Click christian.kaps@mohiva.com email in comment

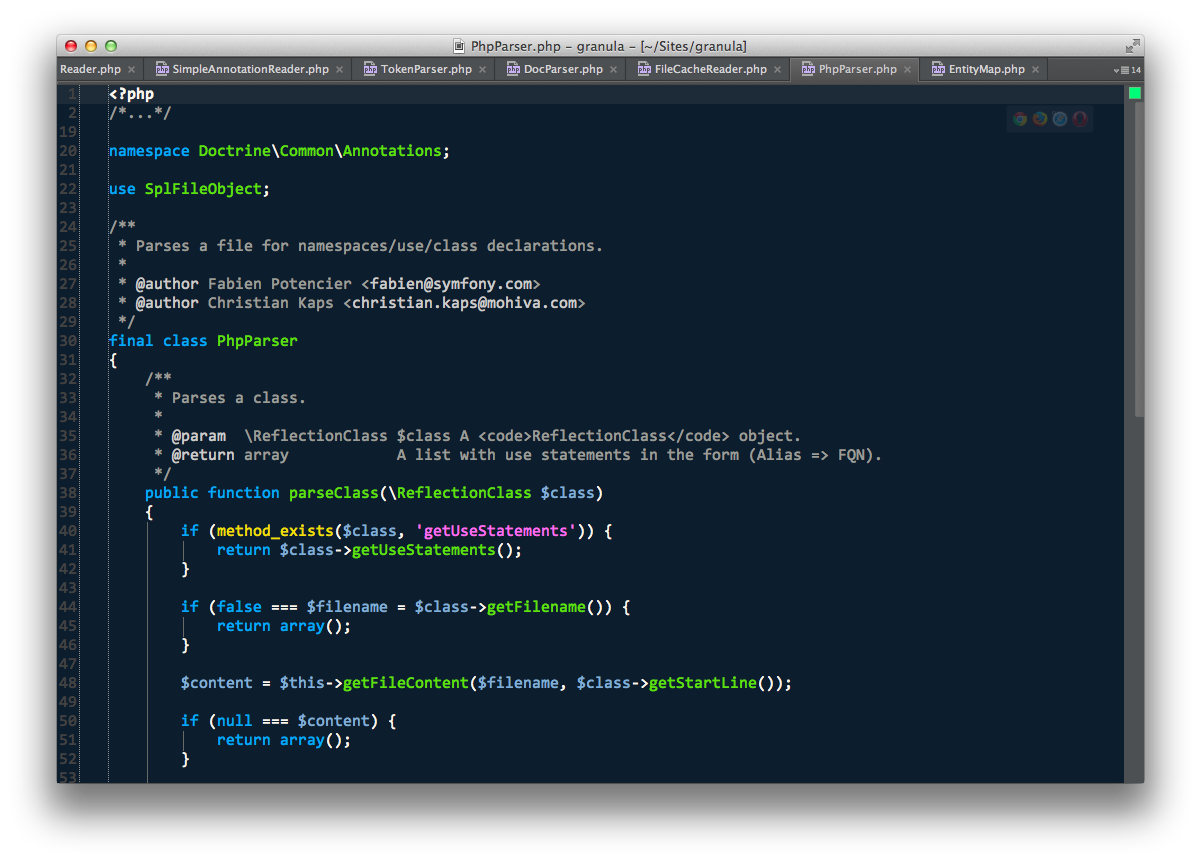point(464,303)
